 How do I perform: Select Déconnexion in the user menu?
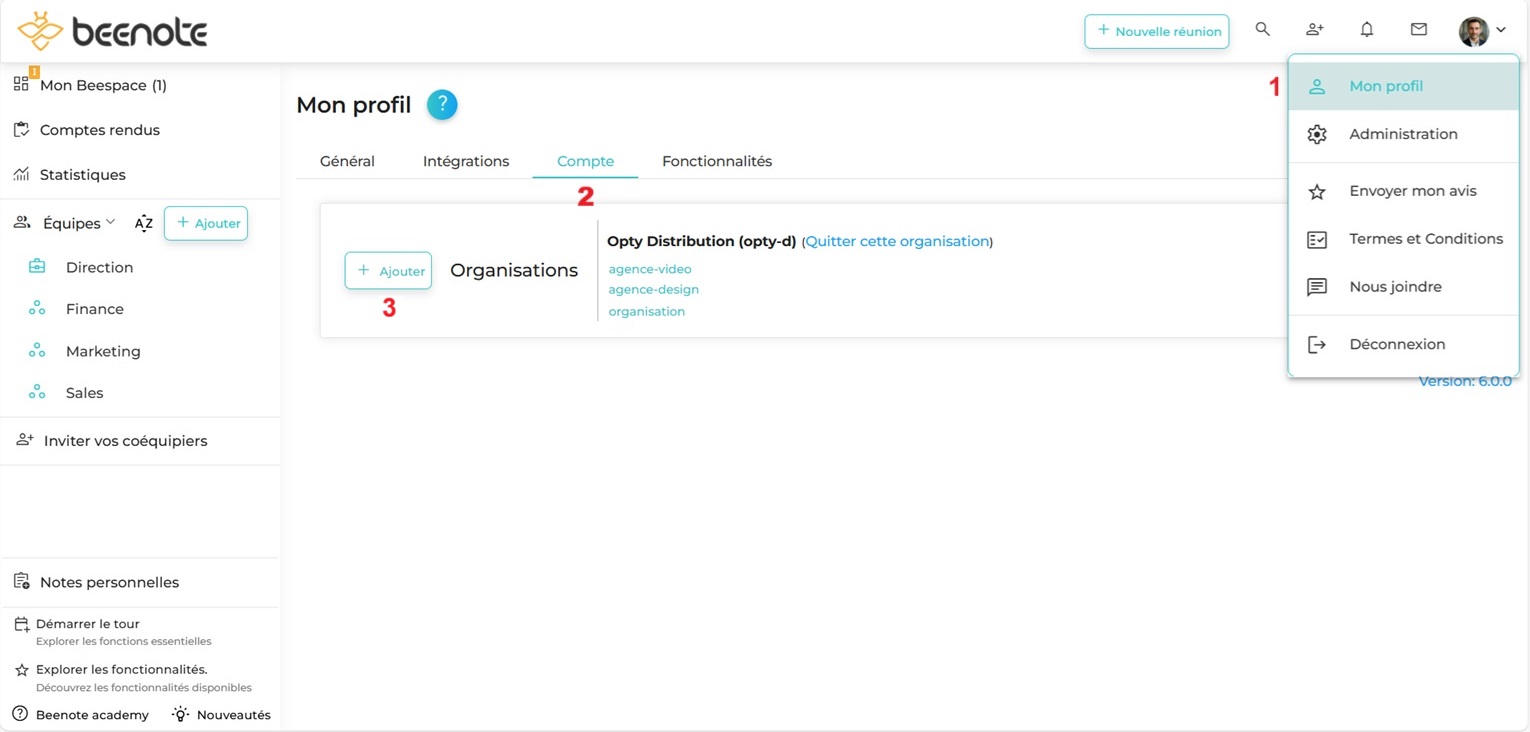tap(1397, 344)
